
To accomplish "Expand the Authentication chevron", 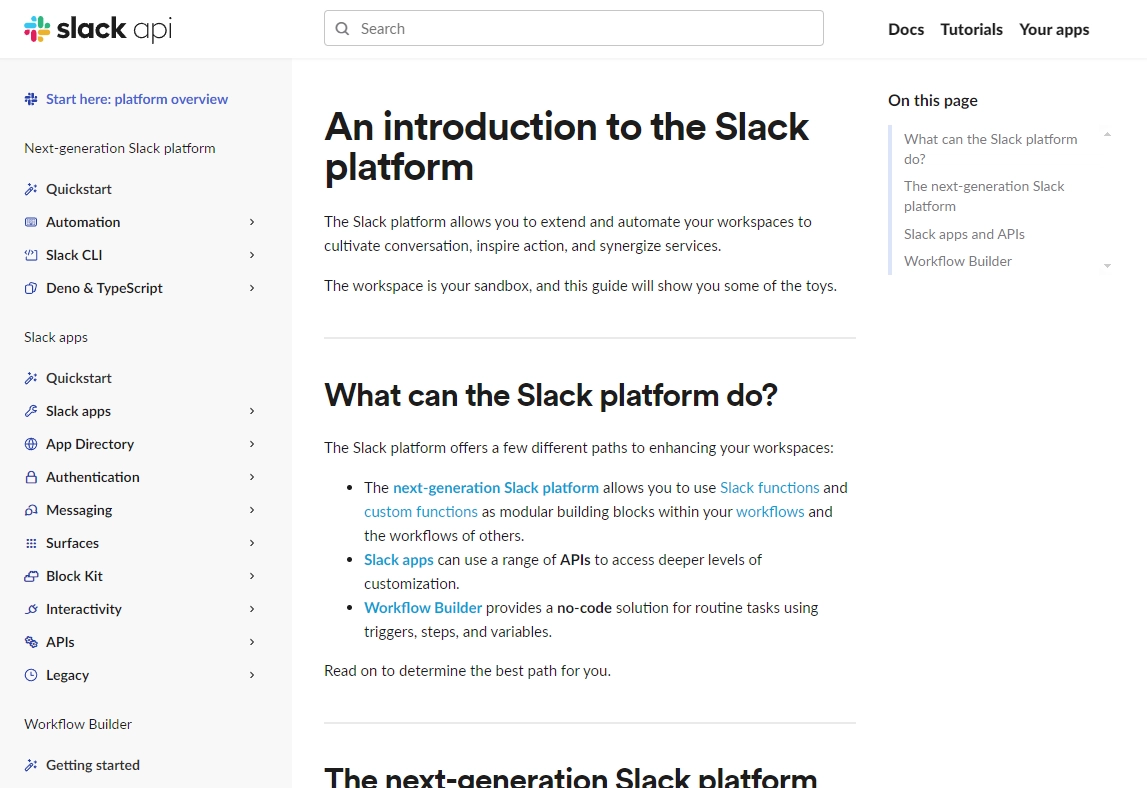I will click(x=252, y=476).
